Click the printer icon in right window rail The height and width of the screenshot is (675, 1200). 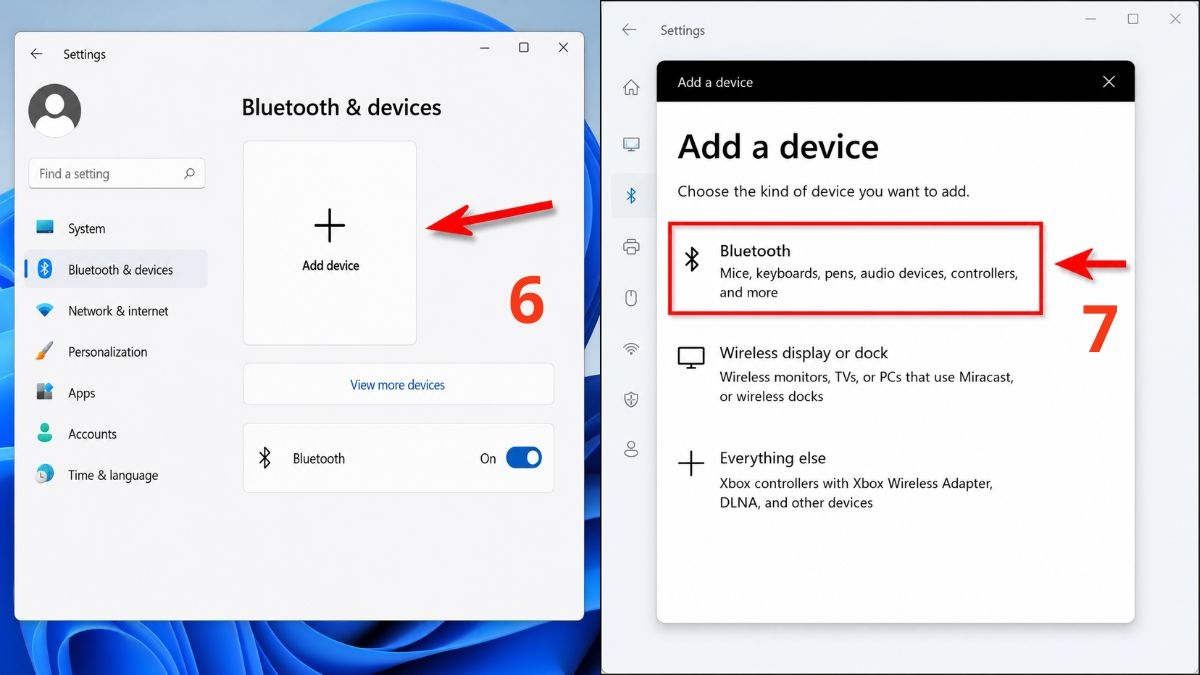(631, 246)
